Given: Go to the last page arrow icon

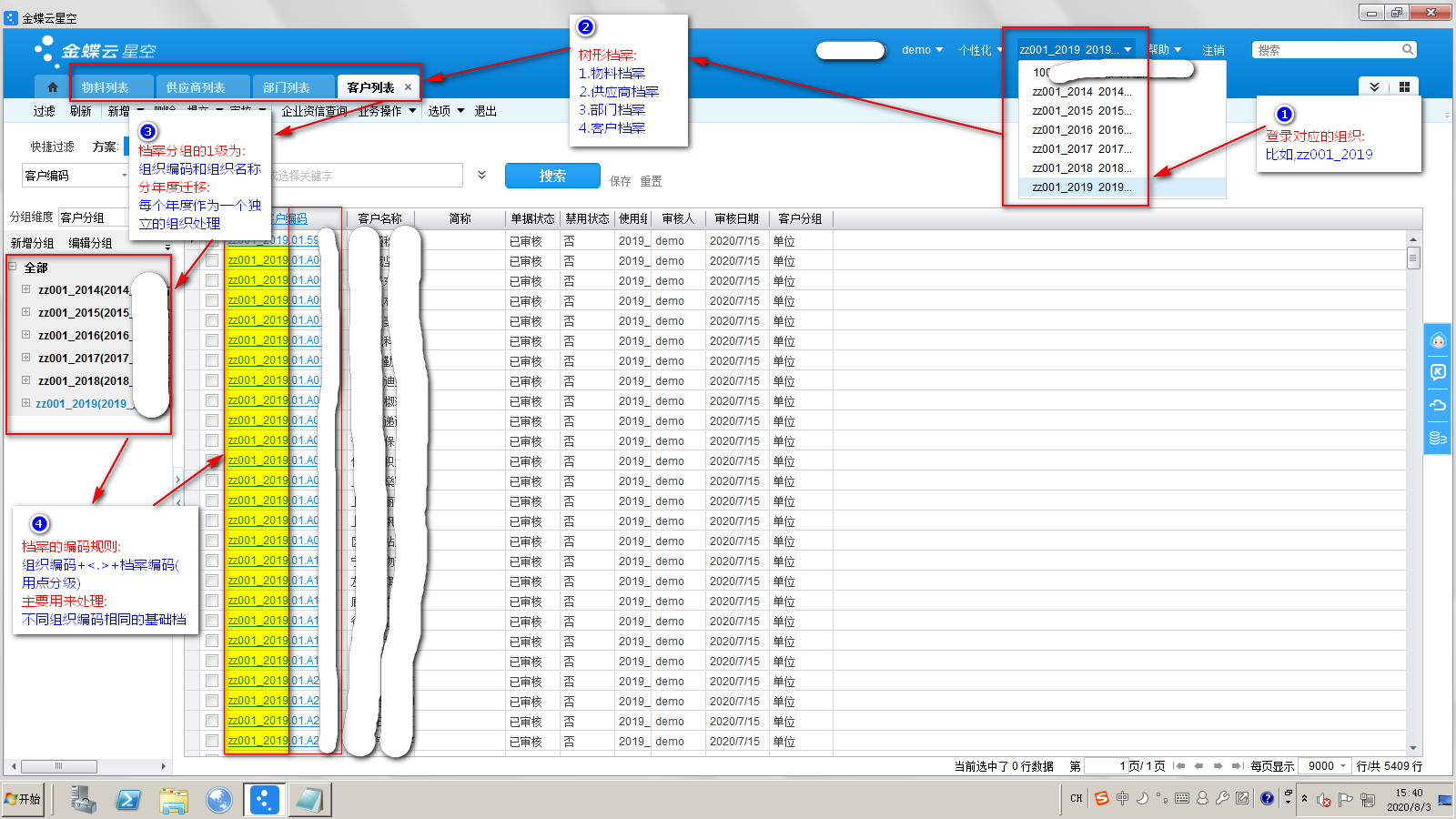Looking at the screenshot, I should pyautogui.click(x=1236, y=766).
